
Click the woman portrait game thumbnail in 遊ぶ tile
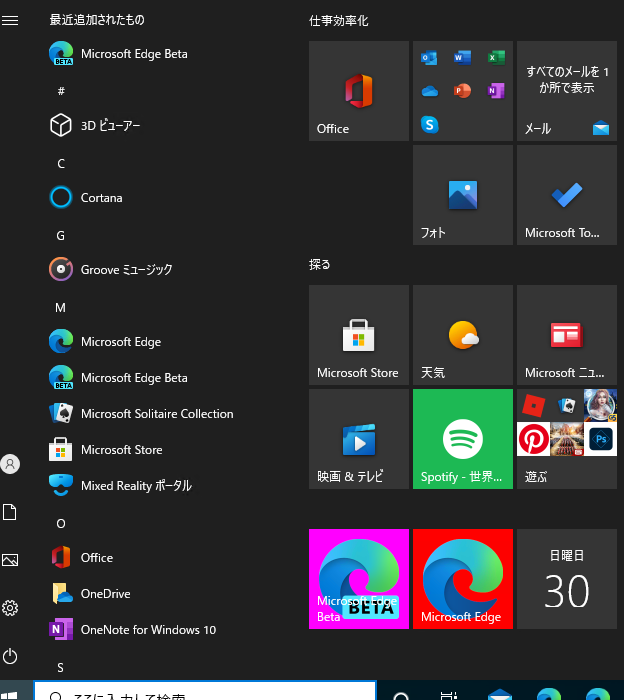click(x=601, y=405)
